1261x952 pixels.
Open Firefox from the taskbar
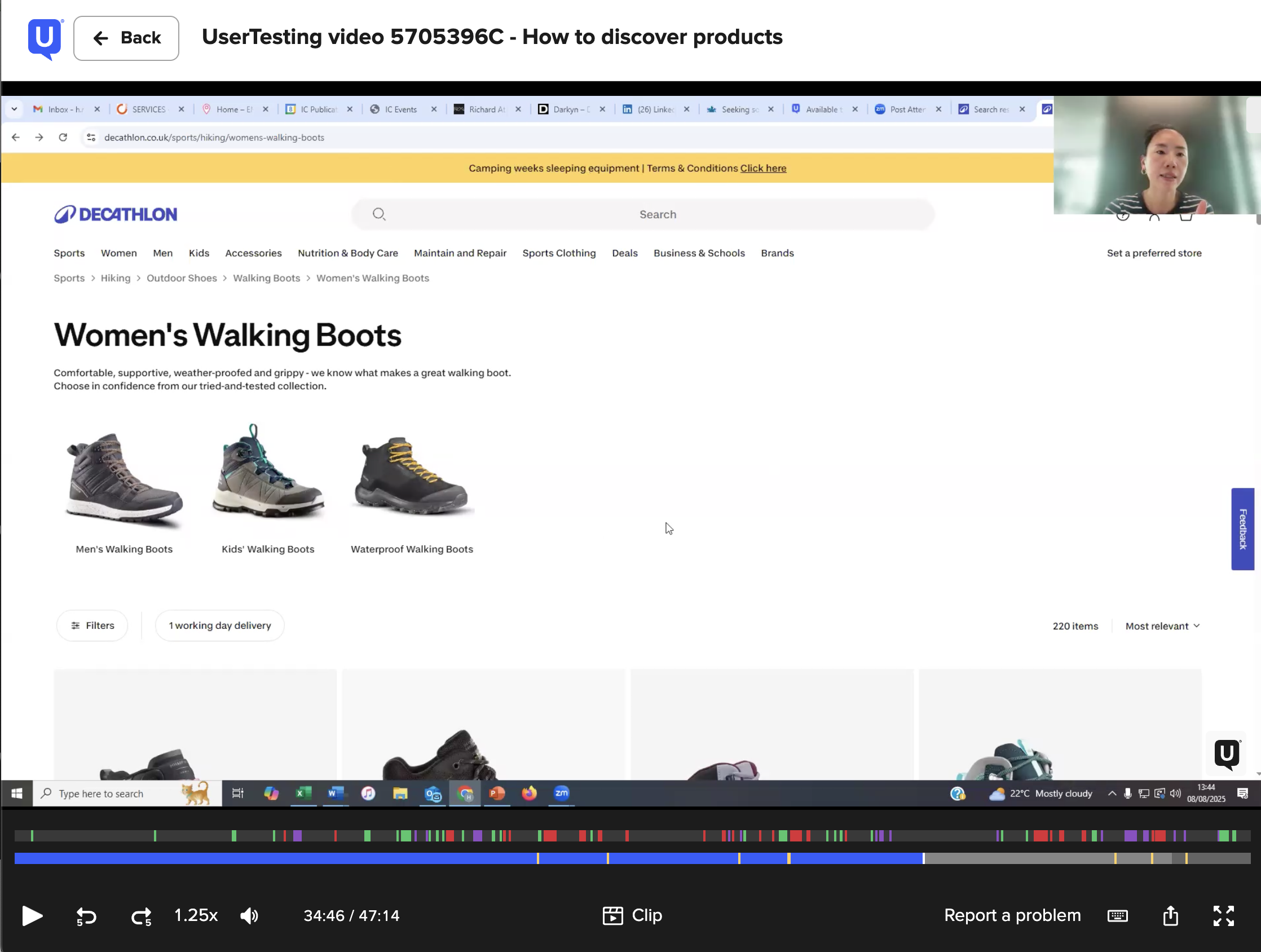[x=529, y=793]
